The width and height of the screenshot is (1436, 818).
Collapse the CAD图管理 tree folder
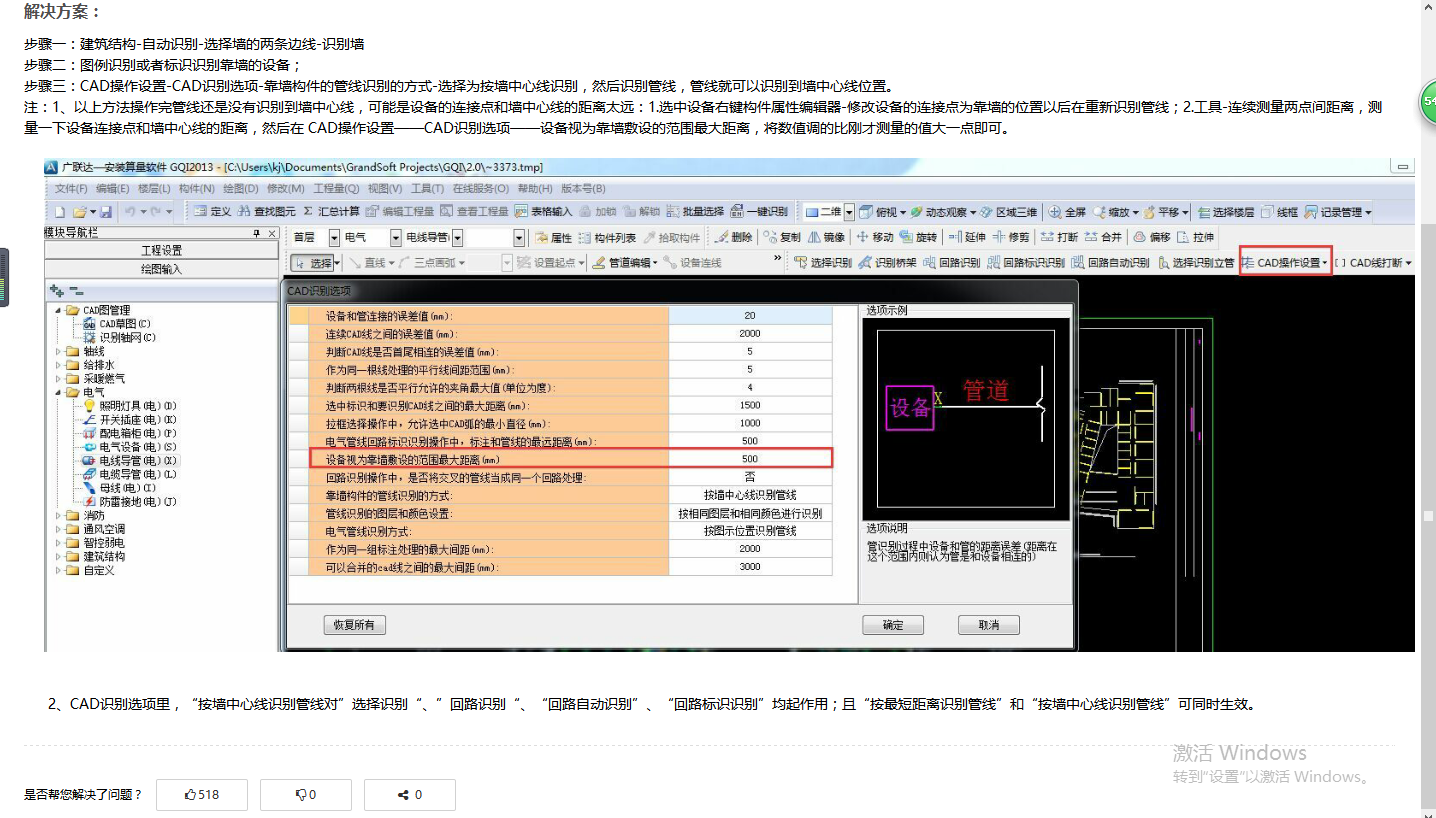point(60,310)
